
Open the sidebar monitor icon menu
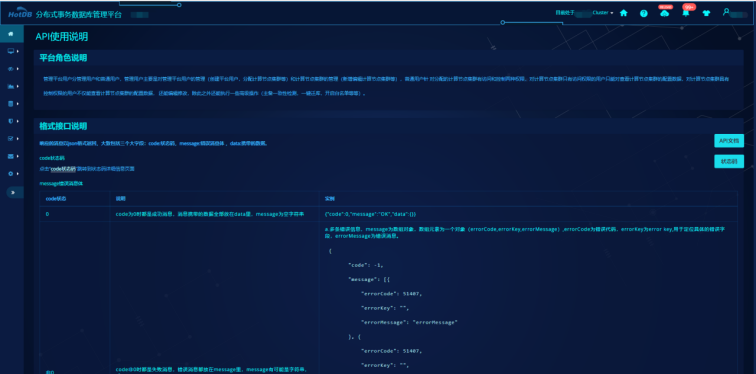tap(11, 51)
